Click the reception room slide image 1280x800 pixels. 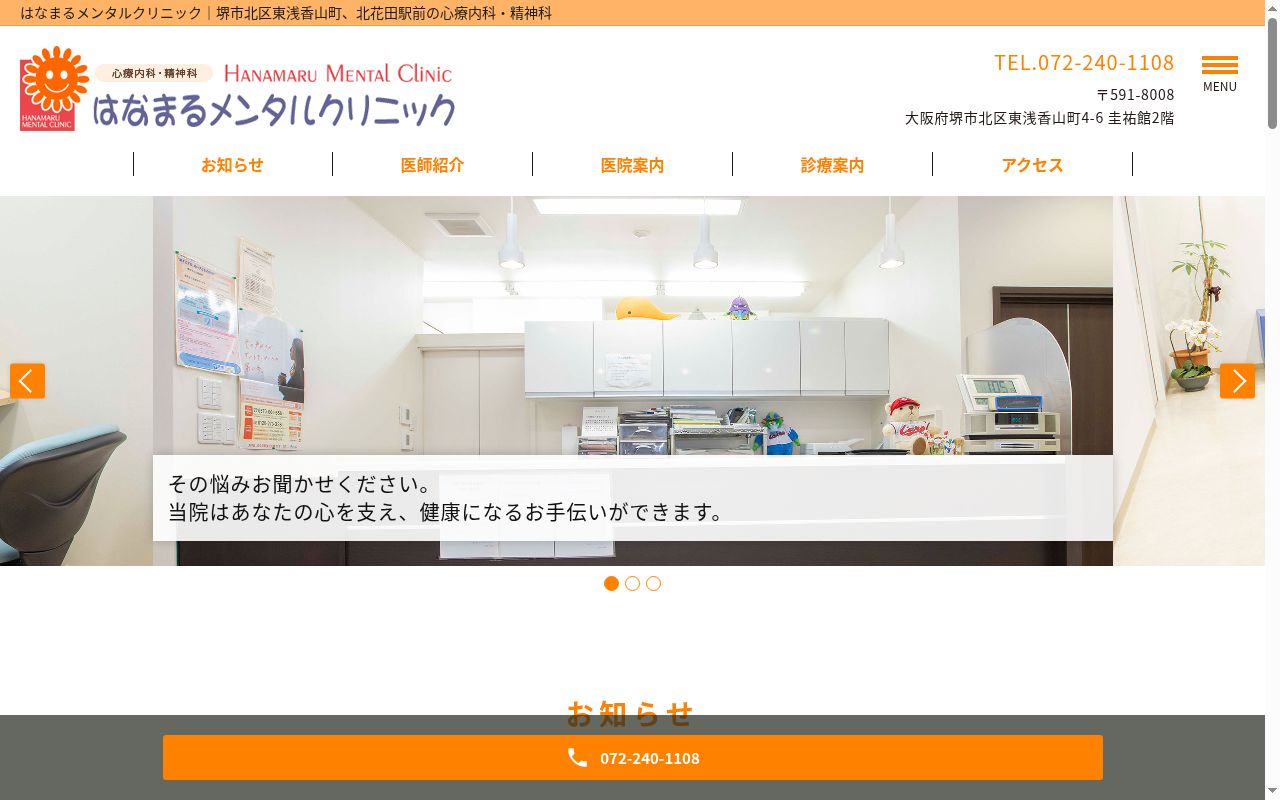point(633,381)
